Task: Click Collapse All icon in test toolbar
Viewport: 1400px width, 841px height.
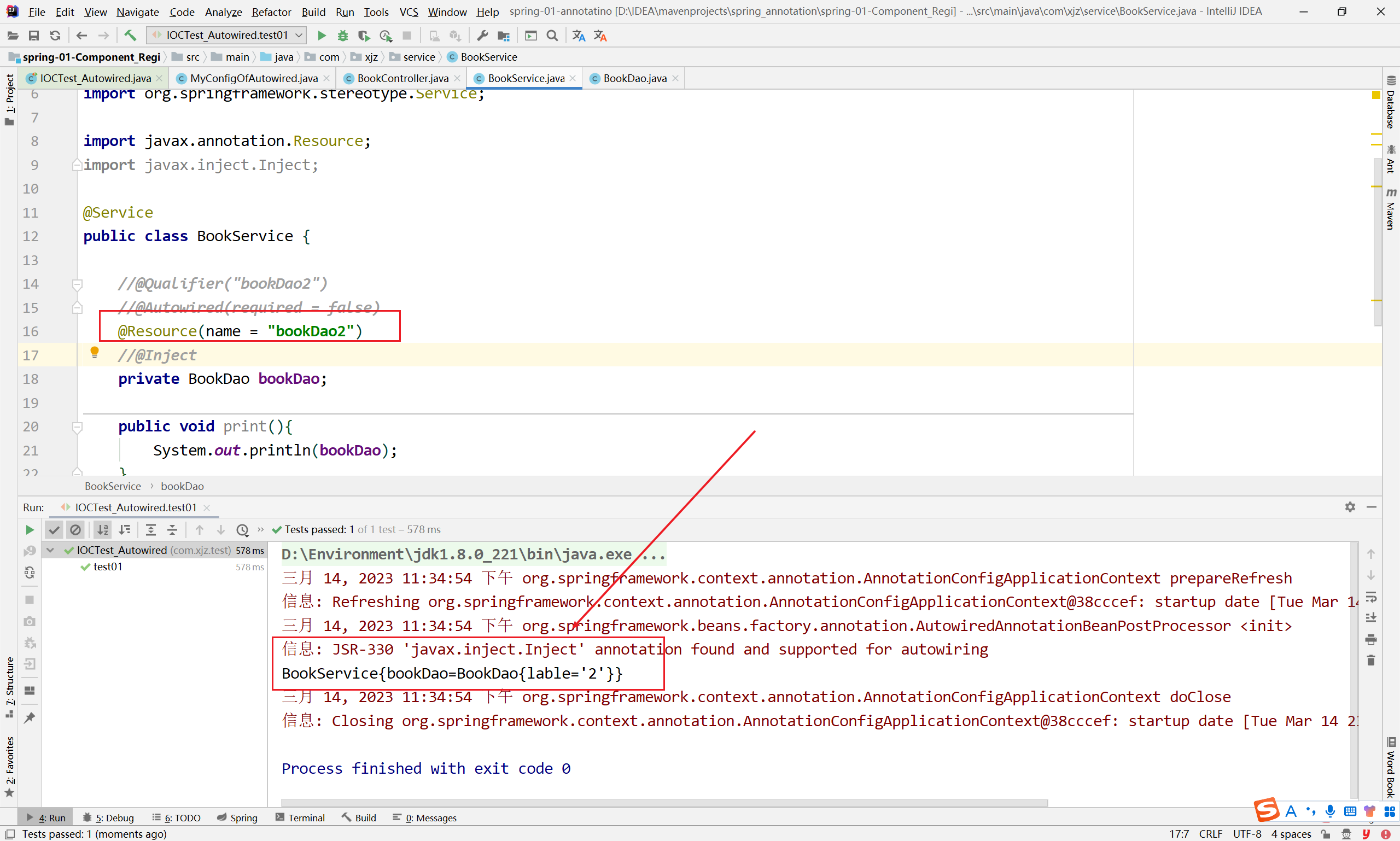Action: click(172, 530)
